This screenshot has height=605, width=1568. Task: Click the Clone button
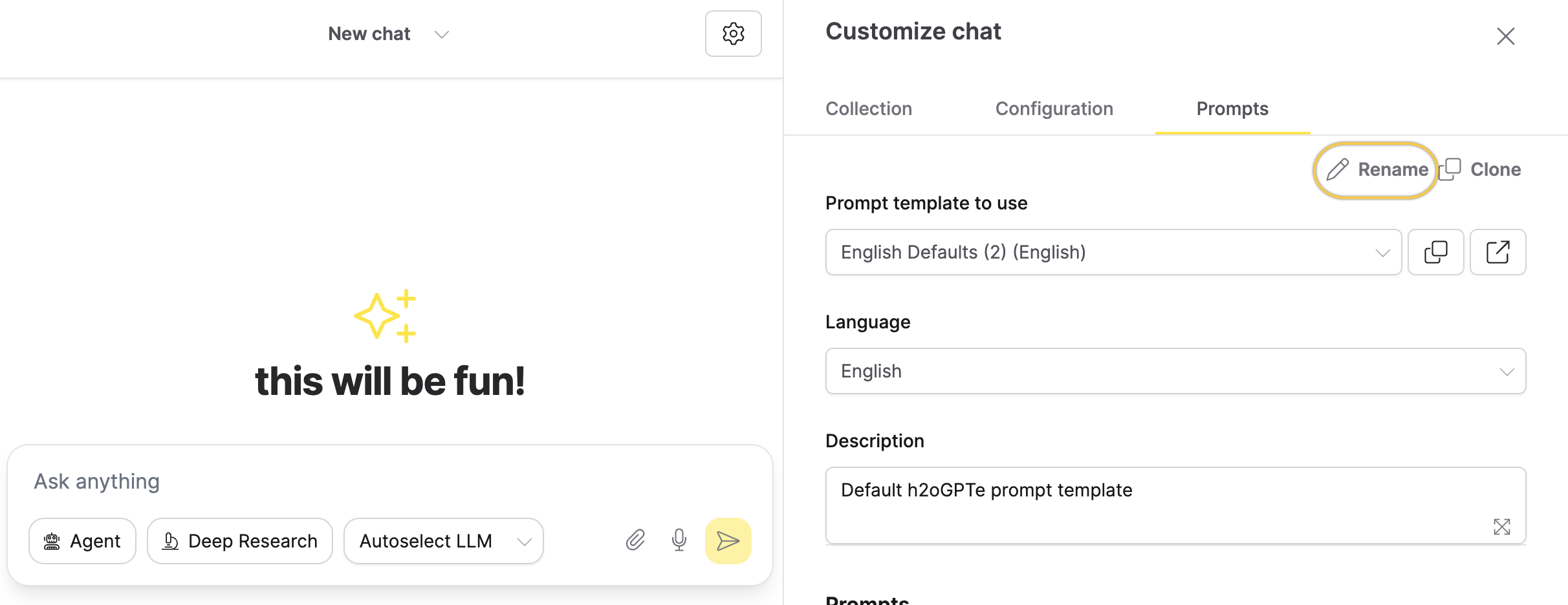[x=1480, y=169]
